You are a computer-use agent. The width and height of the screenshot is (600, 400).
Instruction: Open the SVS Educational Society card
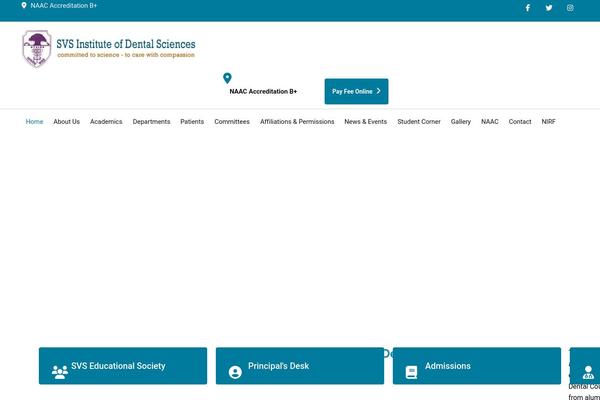pos(123,366)
